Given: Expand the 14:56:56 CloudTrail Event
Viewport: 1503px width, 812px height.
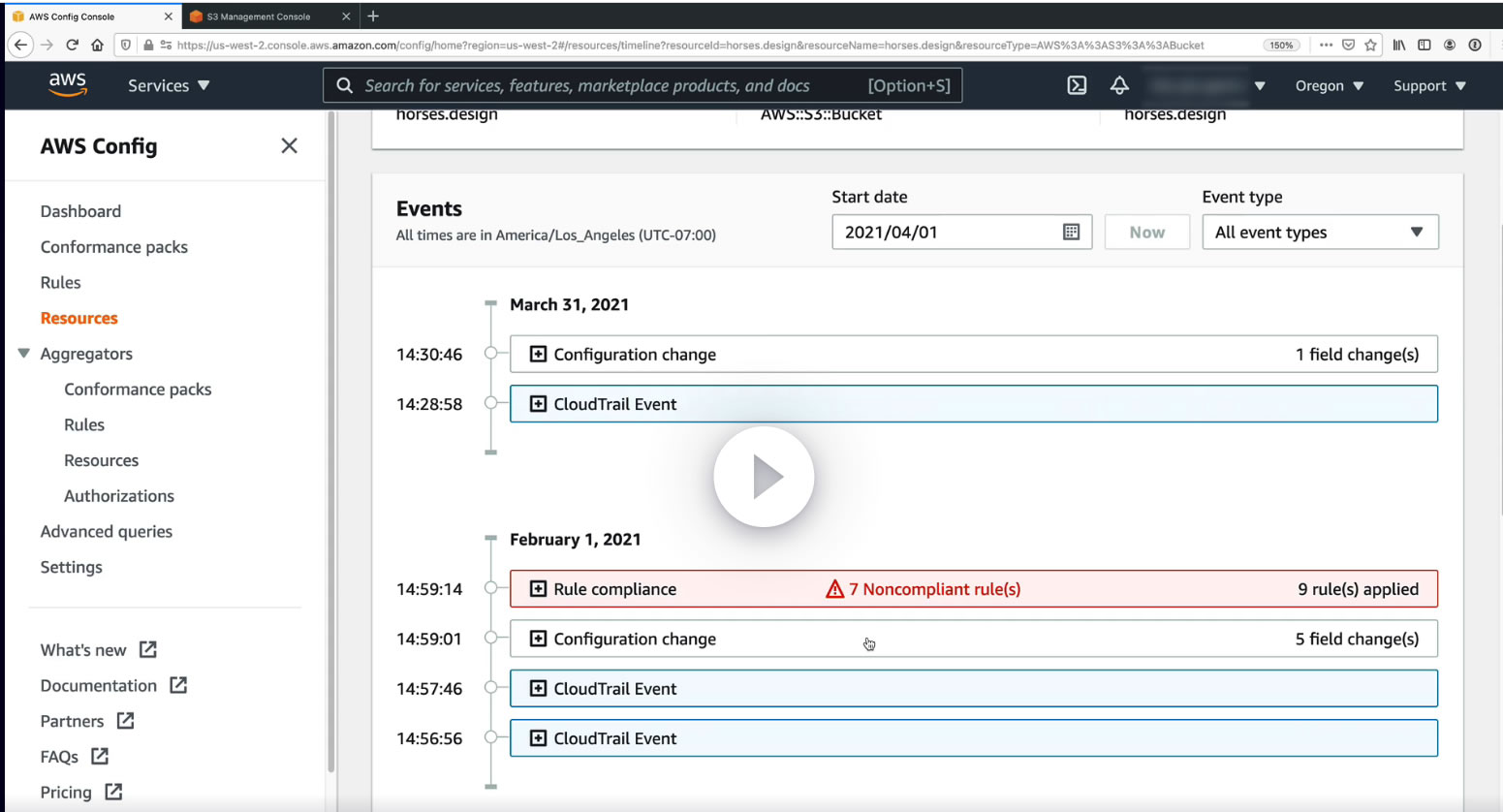Looking at the screenshot, I should tap(538, 738).
